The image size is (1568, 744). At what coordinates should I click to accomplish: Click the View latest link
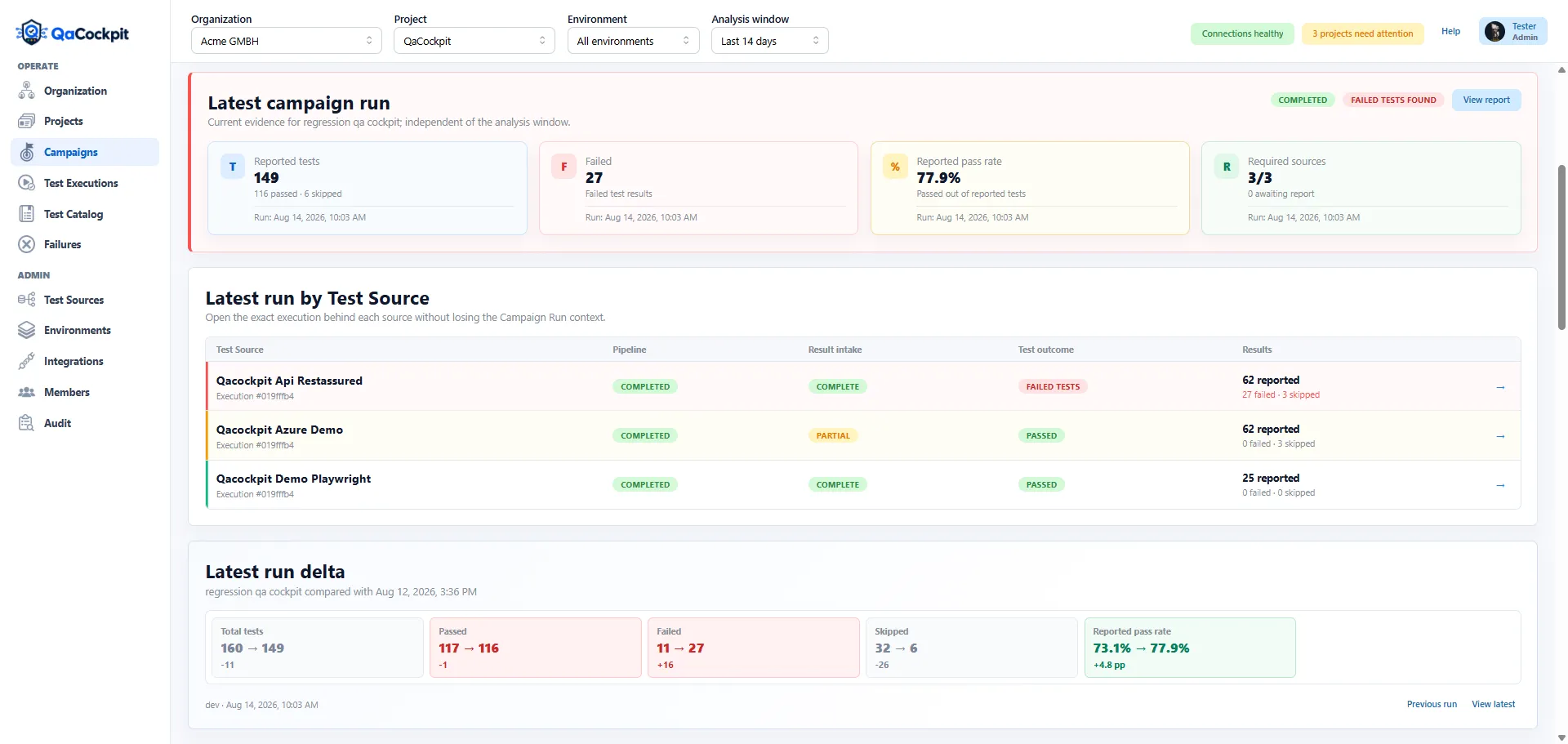pyautogui.click(x=1493, y=704)
